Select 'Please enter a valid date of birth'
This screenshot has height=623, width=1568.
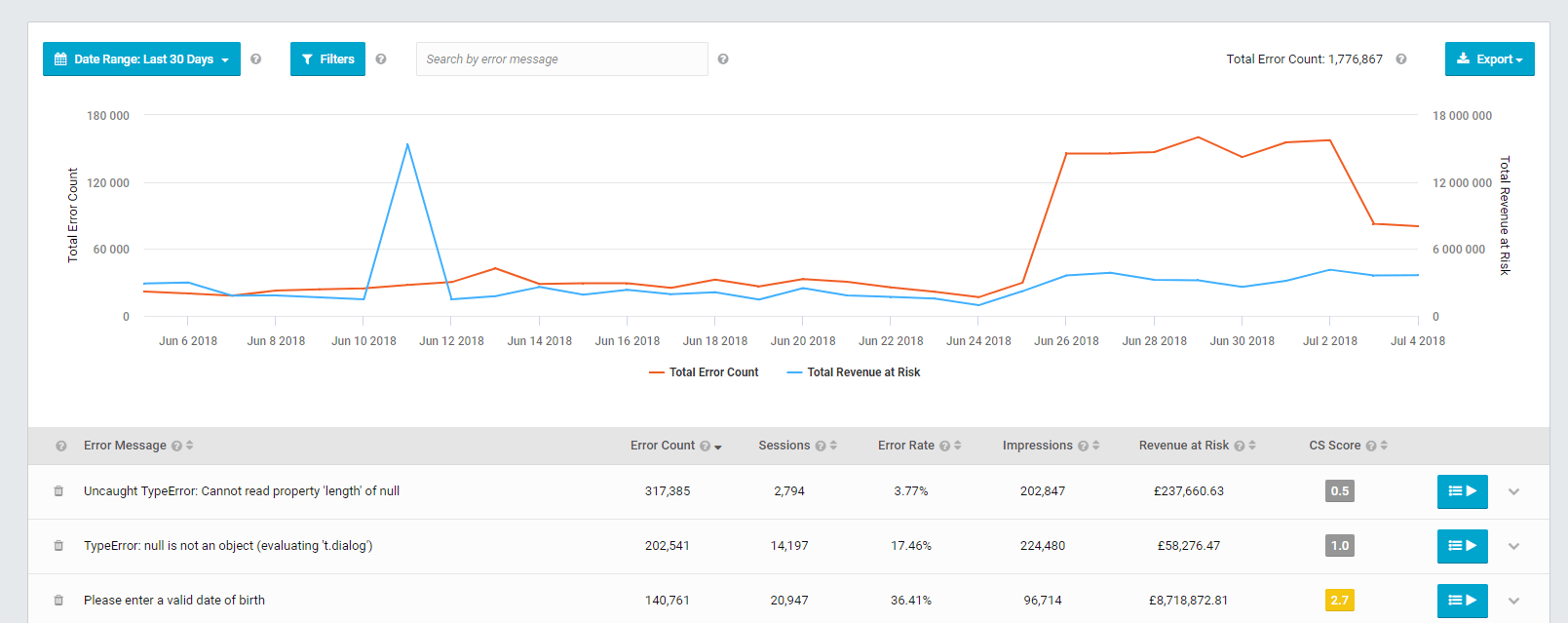[x=174, y=601]
